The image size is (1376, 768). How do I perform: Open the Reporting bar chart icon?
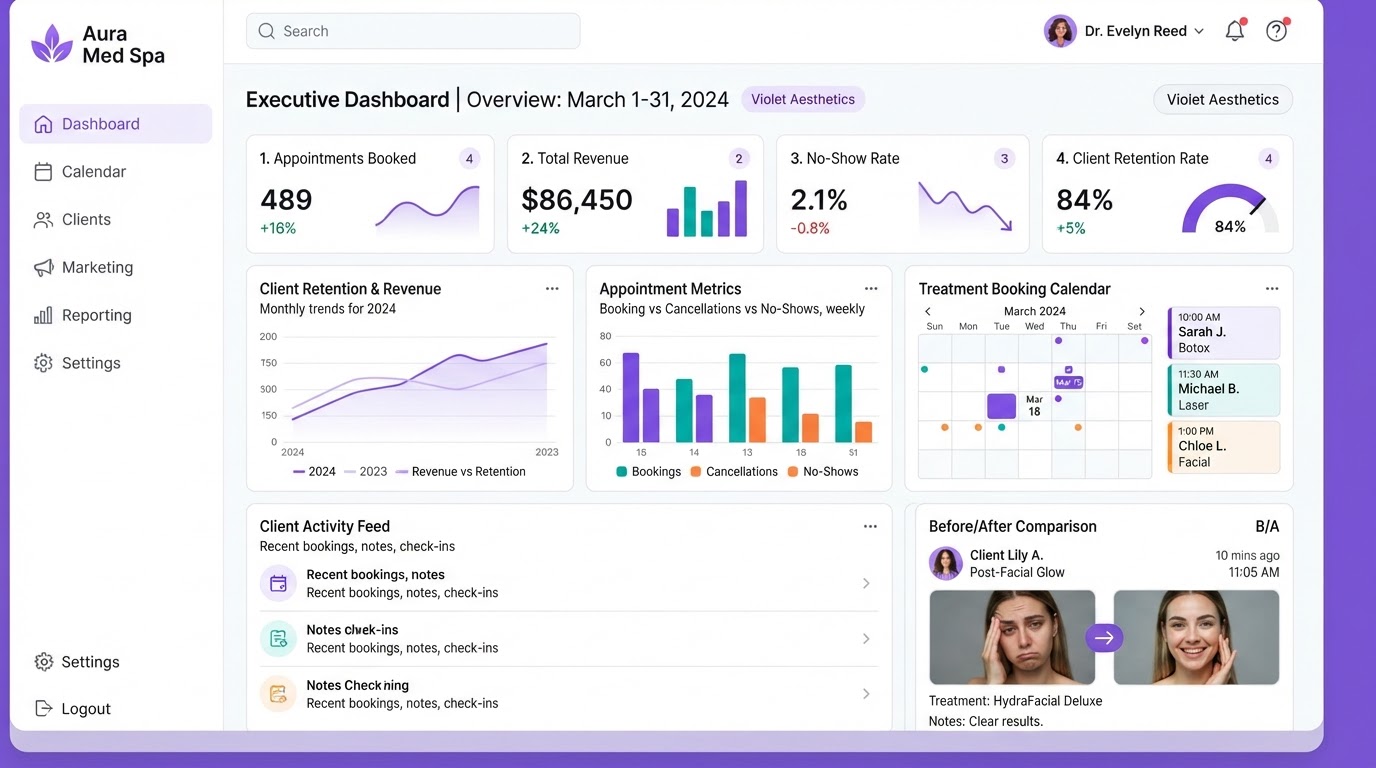43,315
